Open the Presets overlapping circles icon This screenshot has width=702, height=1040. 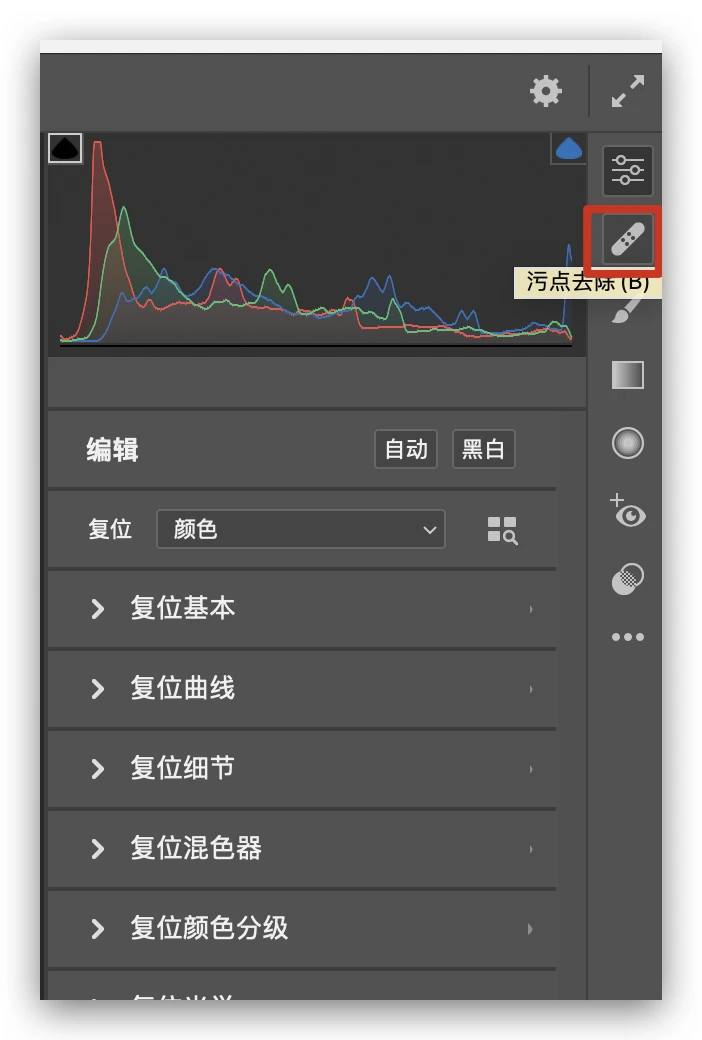tap(628, 578)
